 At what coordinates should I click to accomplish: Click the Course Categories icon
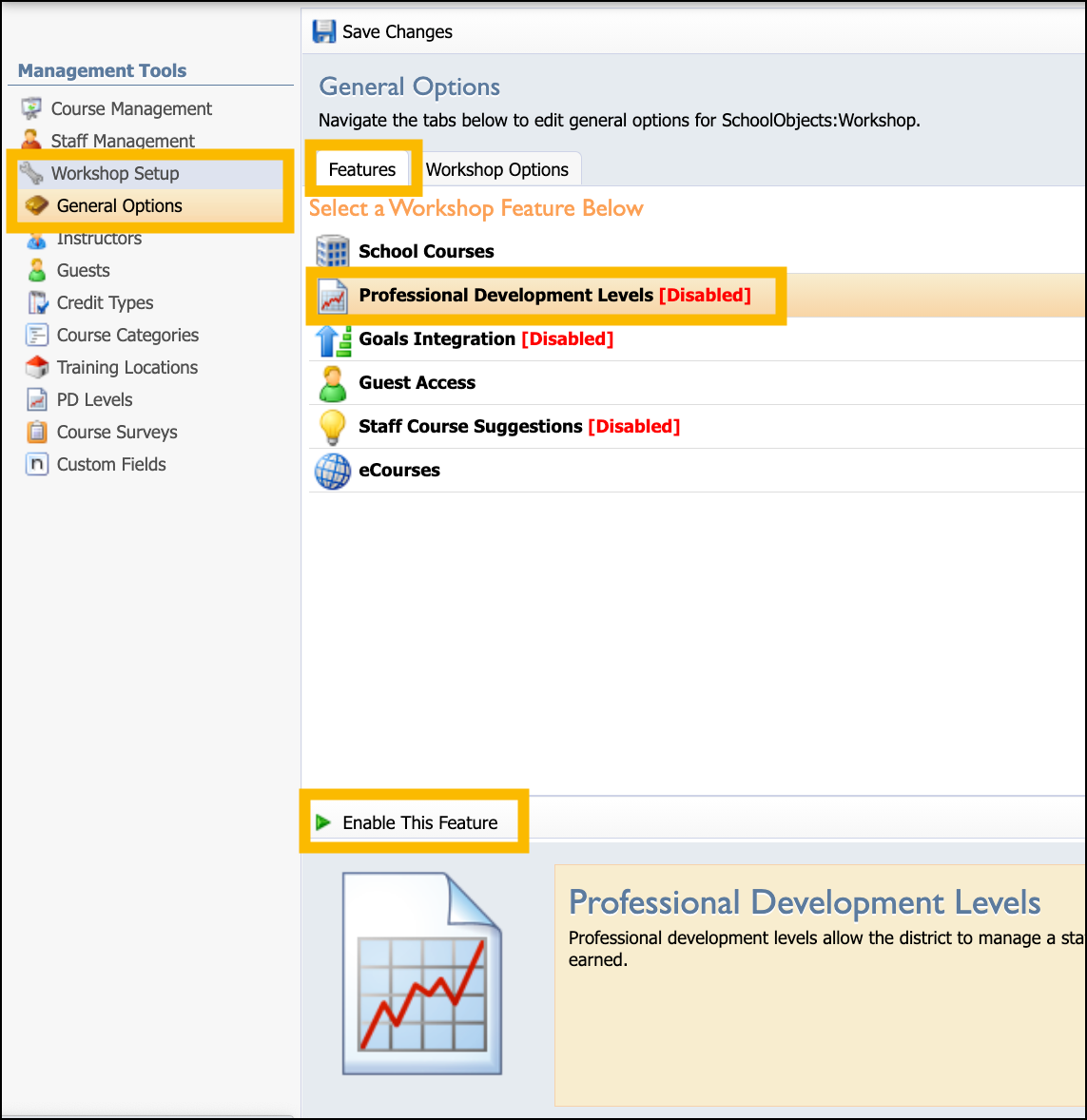tap(37, 335)
